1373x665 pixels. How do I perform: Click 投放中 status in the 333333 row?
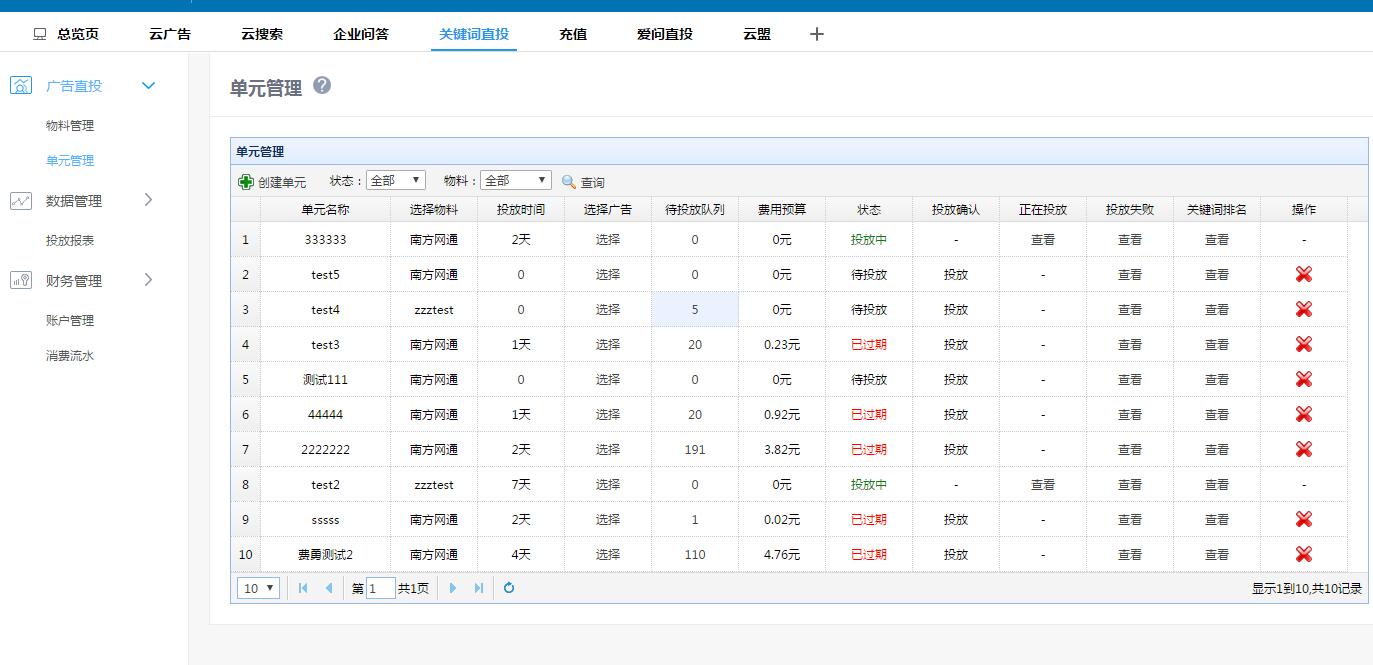[x=869, y=240]
